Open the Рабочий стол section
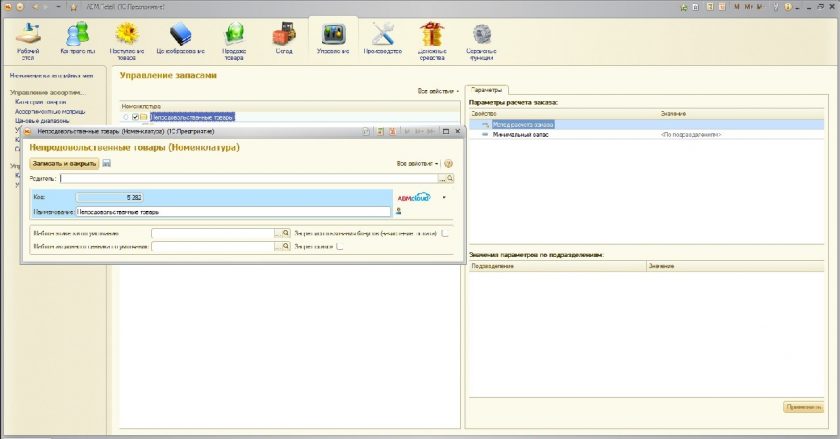Image resolution: width=840 pixels, height=439 pixels. (28, 41)
